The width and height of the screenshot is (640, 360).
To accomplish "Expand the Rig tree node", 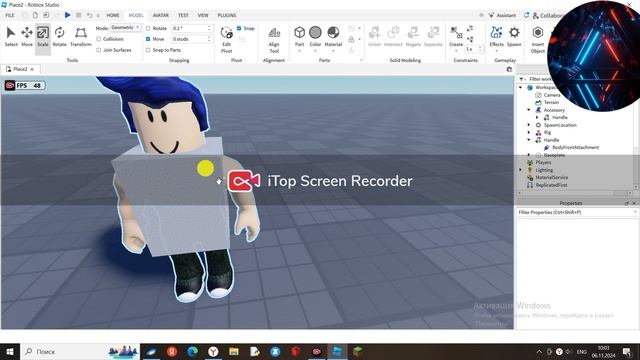I will coord(529,132).
